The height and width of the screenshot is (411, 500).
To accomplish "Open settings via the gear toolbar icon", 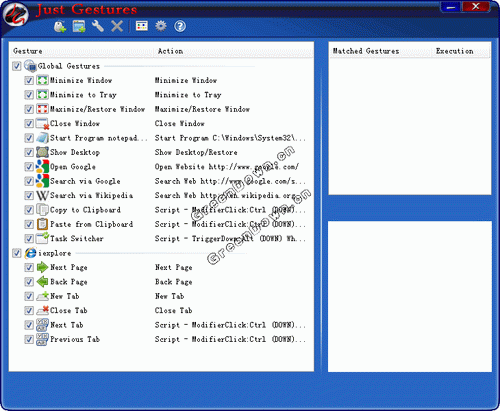I will 161,26.
